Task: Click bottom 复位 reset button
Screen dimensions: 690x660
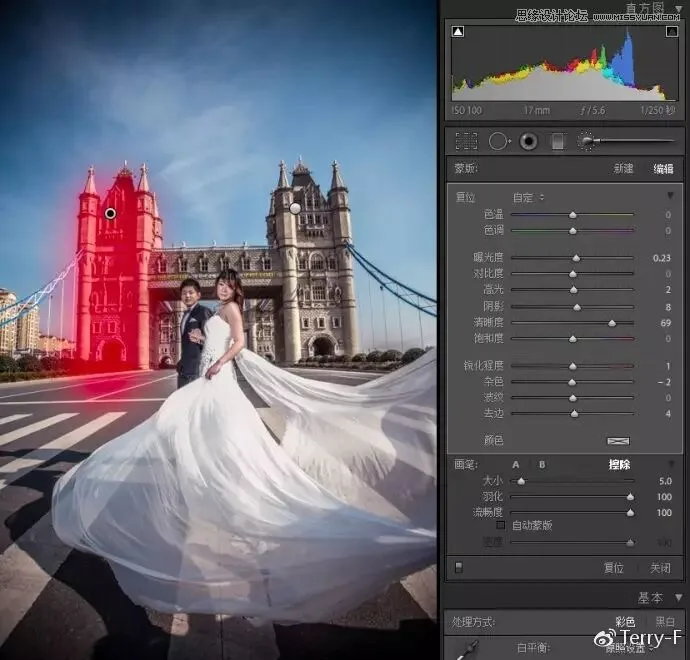Action: (614, 568)
